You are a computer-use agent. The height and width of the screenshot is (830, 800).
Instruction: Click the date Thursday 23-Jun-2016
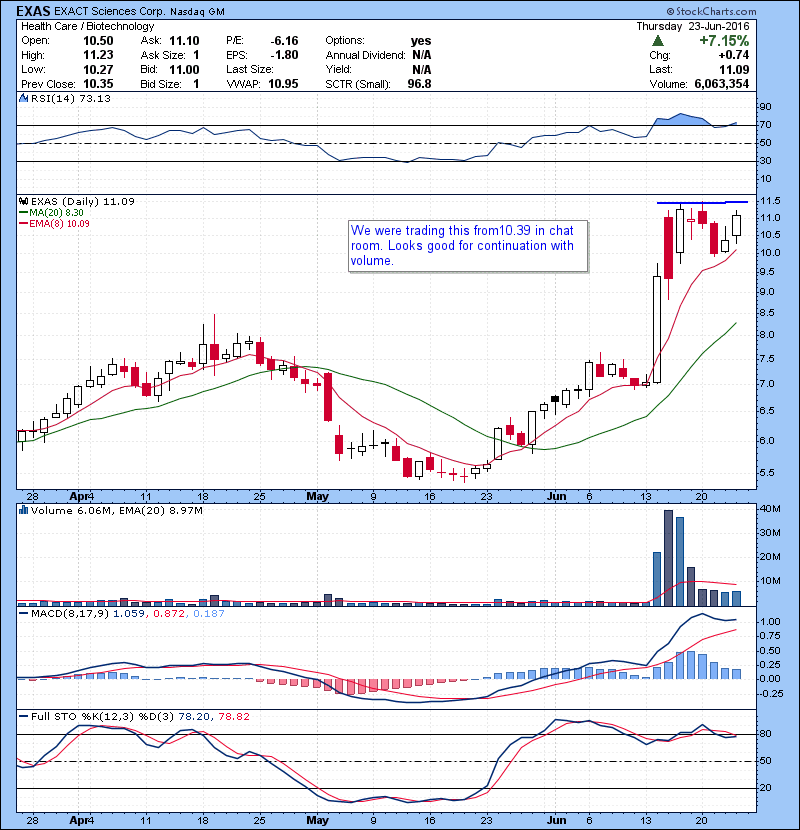pyautogui.click(x=693, y=26)
